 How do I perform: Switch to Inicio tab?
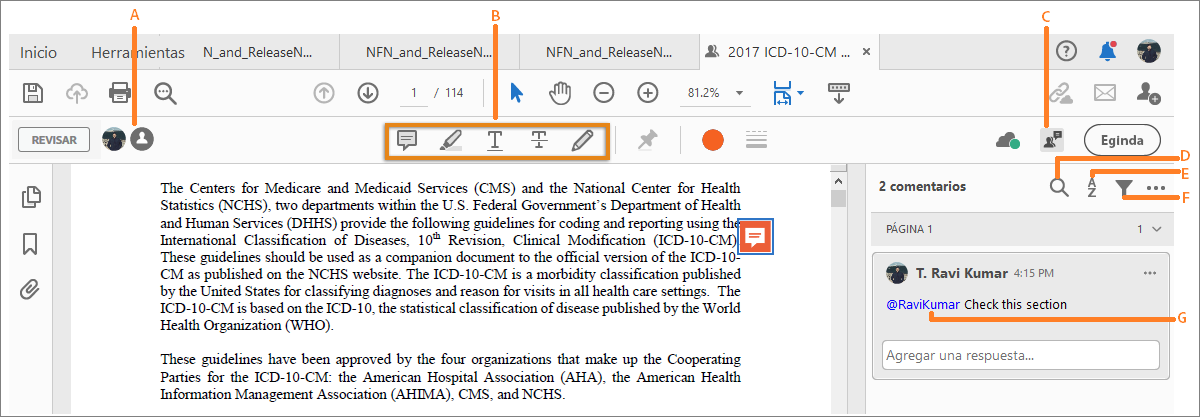(39, 52)
